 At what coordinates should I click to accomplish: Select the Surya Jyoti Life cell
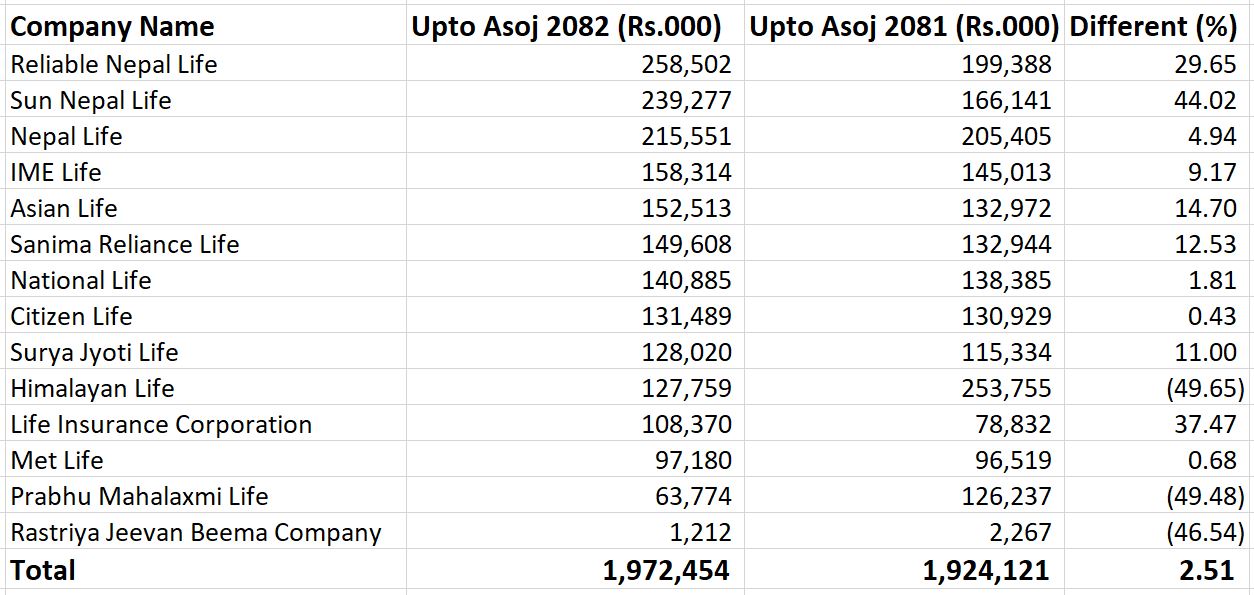pyautogui.click(x=95, y=353)
